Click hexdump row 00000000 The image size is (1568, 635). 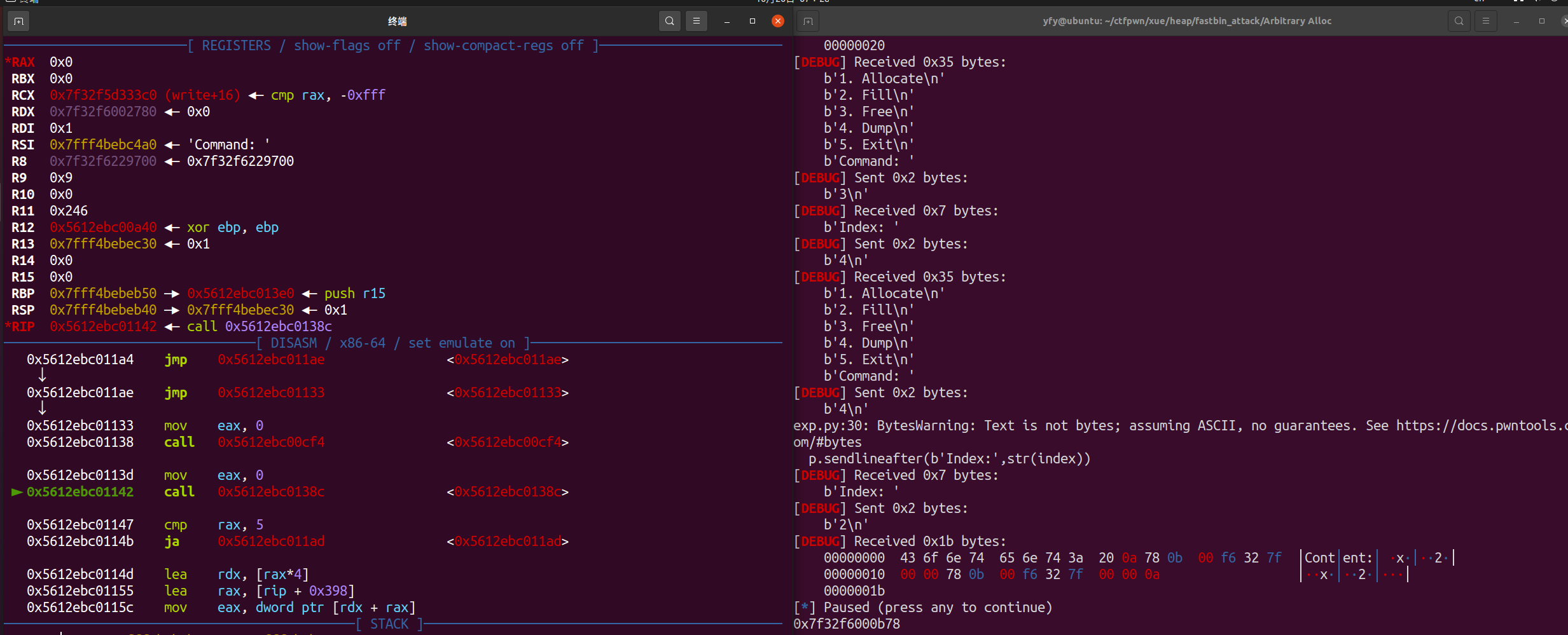pos(1139,558)
